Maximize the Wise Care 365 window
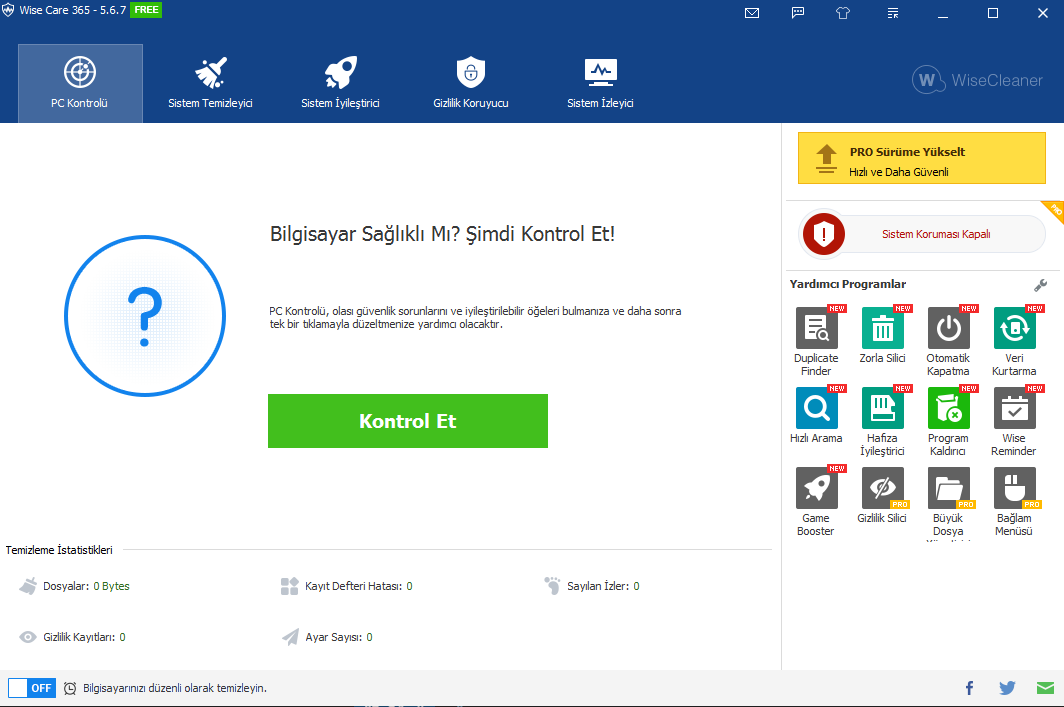The height and width of the screenshot is (707, 1064). pyautogui.click(x=993, y=13)
